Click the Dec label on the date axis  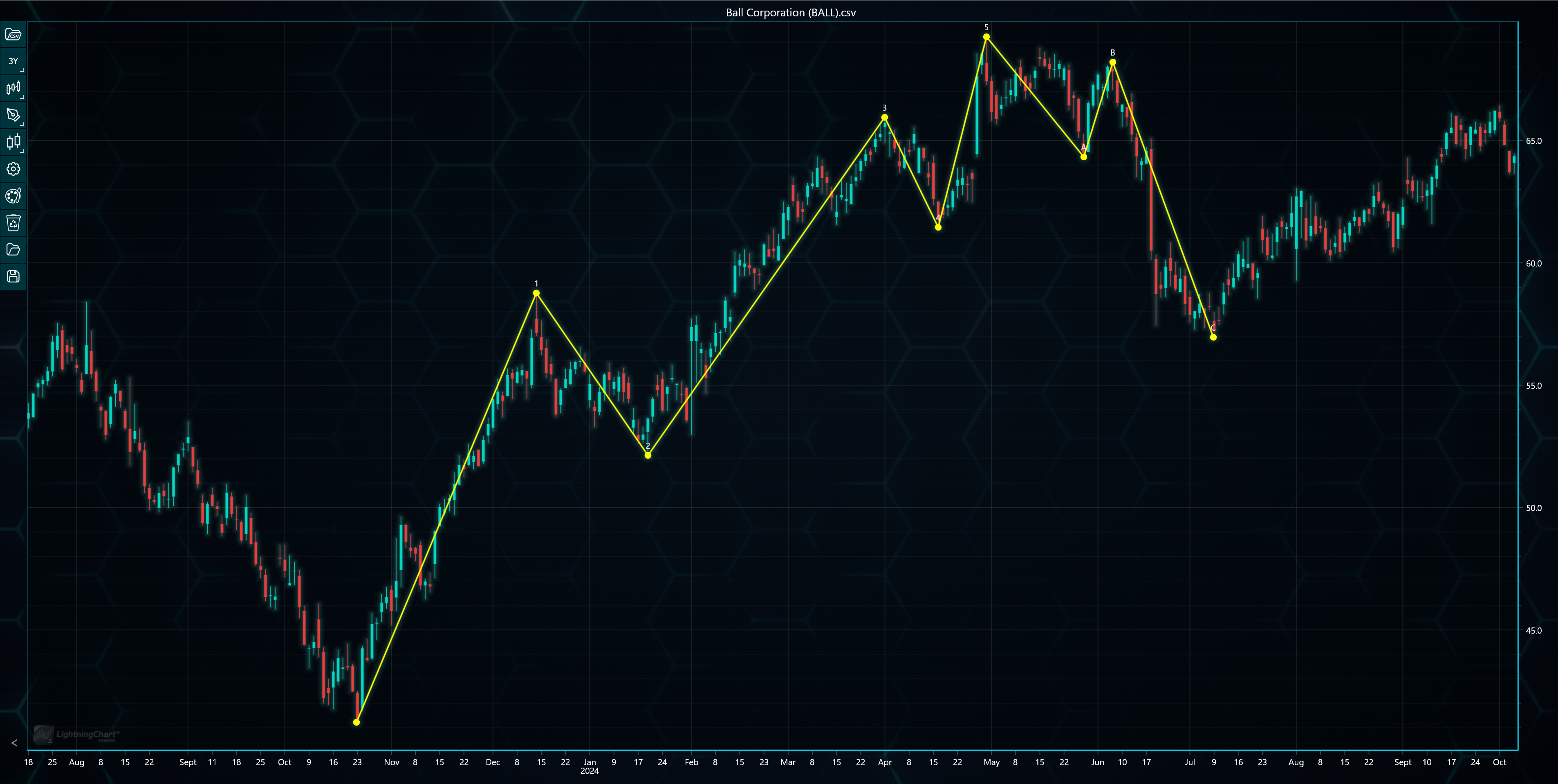[x=493, y=762]
